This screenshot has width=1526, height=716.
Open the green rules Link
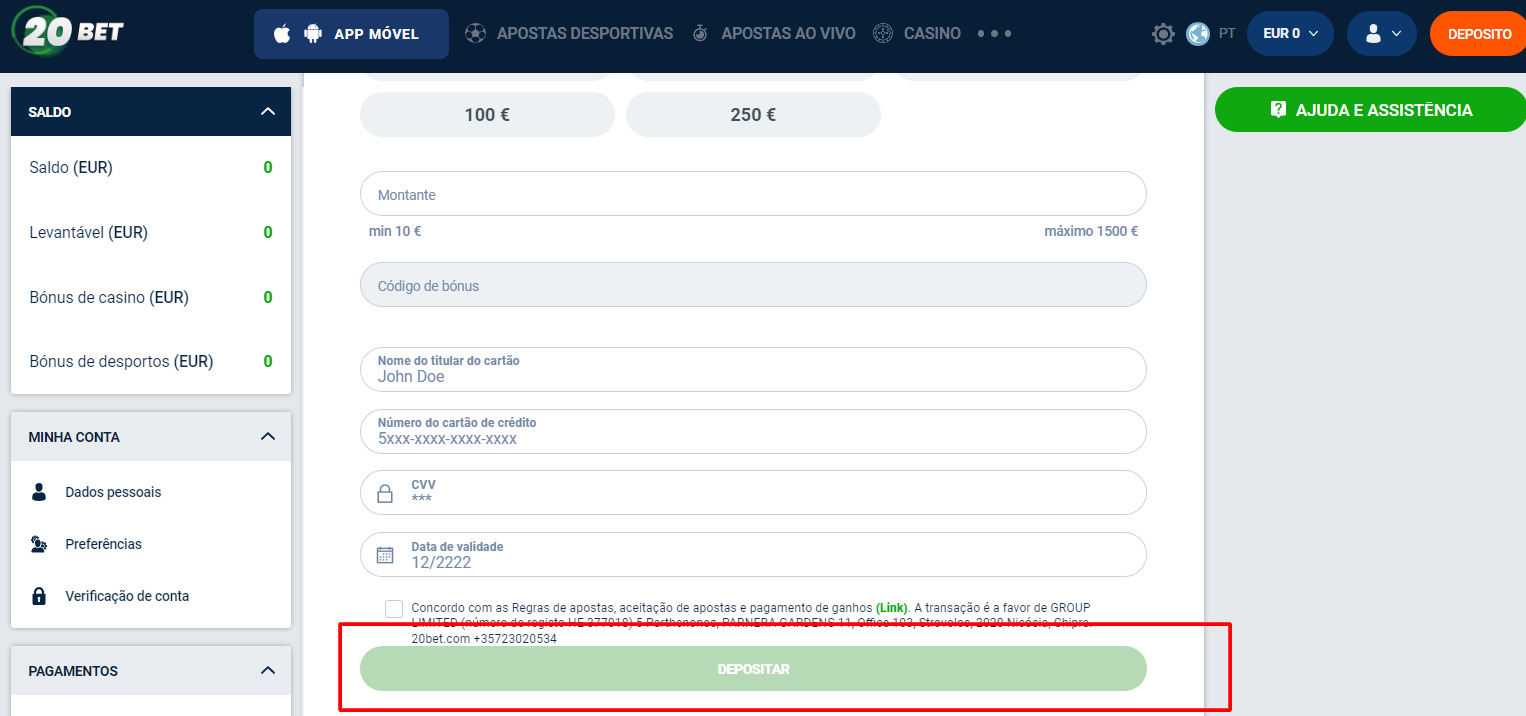point(892,607)
